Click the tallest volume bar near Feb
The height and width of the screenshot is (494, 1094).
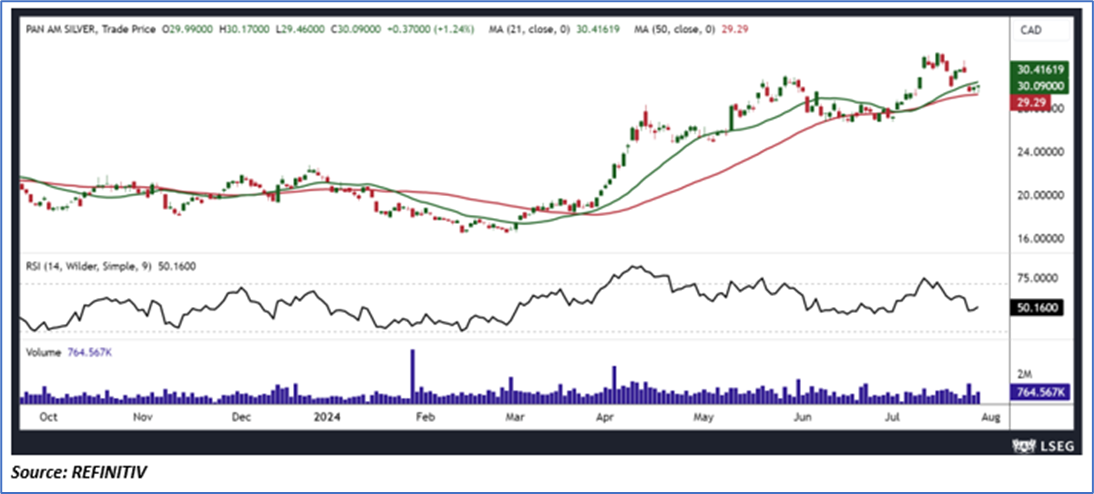pyautogui.click(x=412, y=376)
